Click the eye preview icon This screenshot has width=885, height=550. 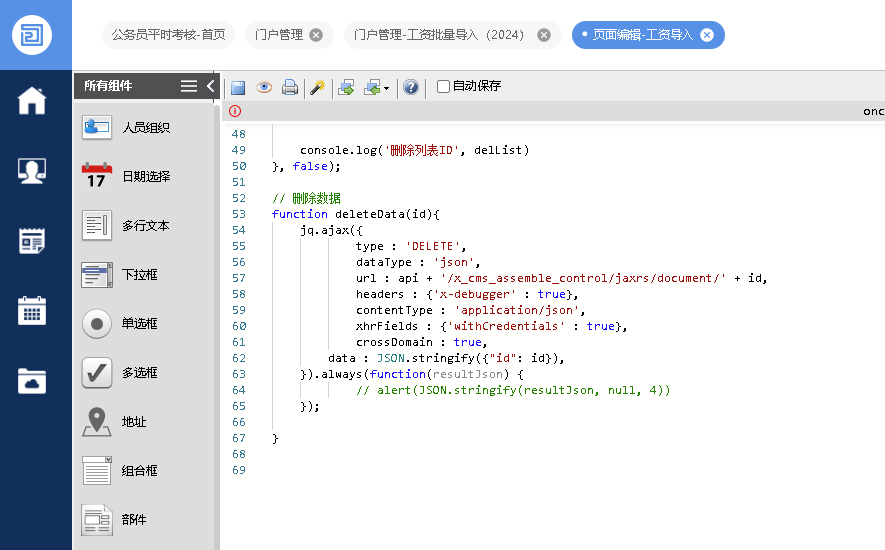point(264,87)
